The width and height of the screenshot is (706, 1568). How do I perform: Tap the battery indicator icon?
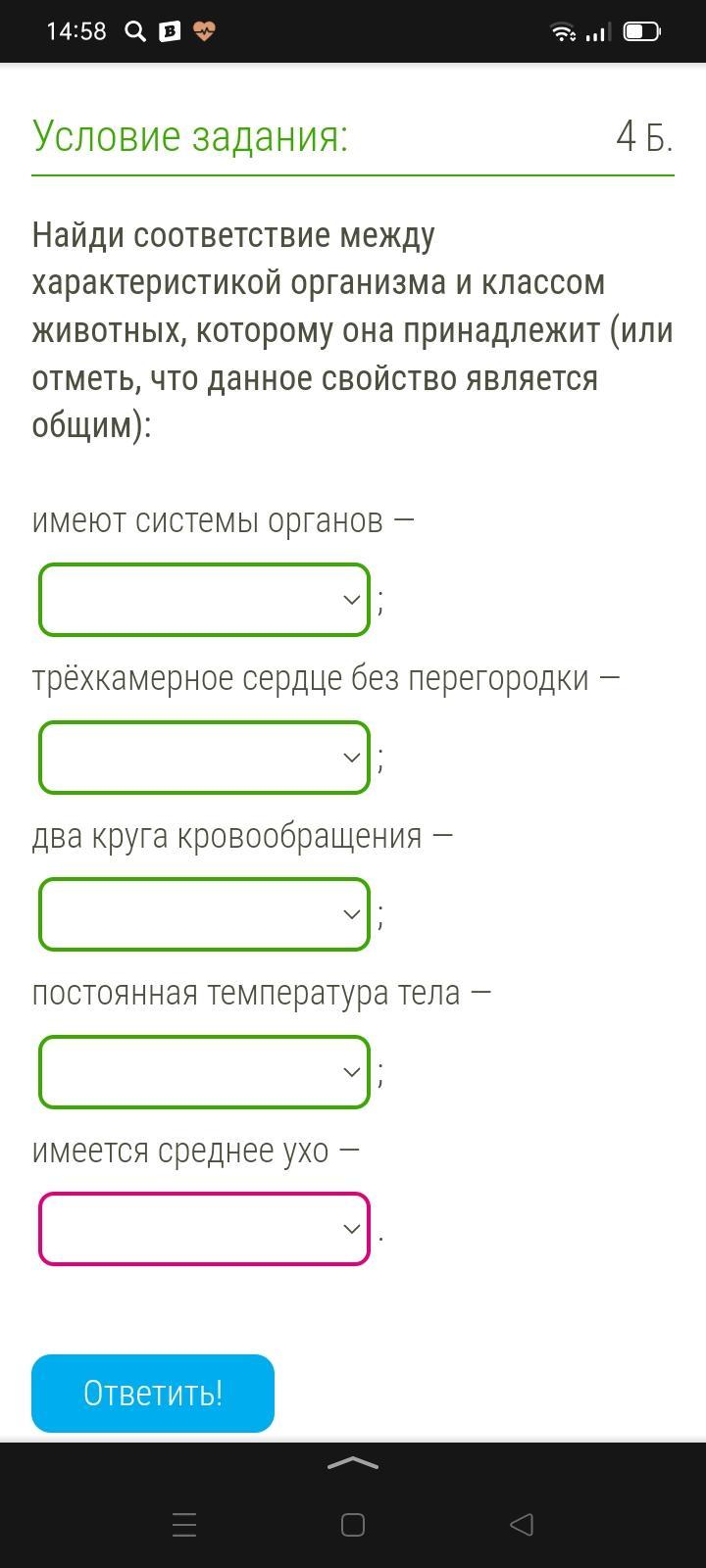click(641, 32)
